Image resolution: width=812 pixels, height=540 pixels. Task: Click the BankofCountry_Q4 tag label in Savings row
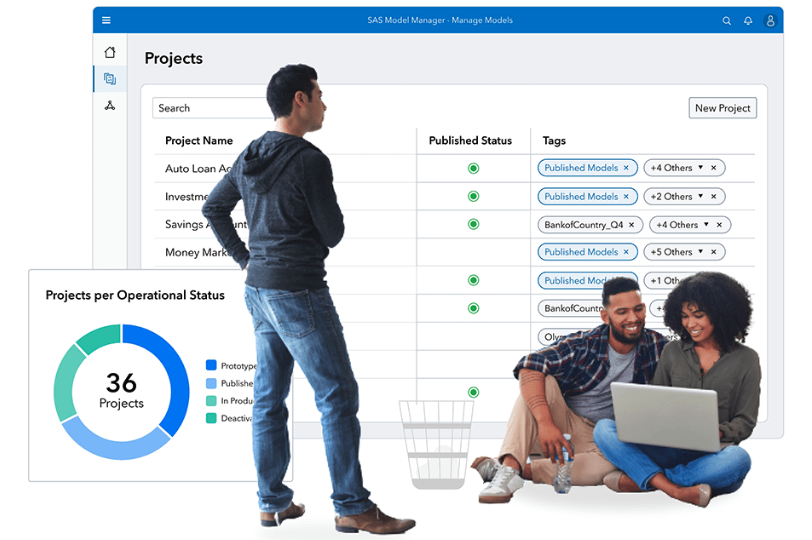tap(584, 225)
